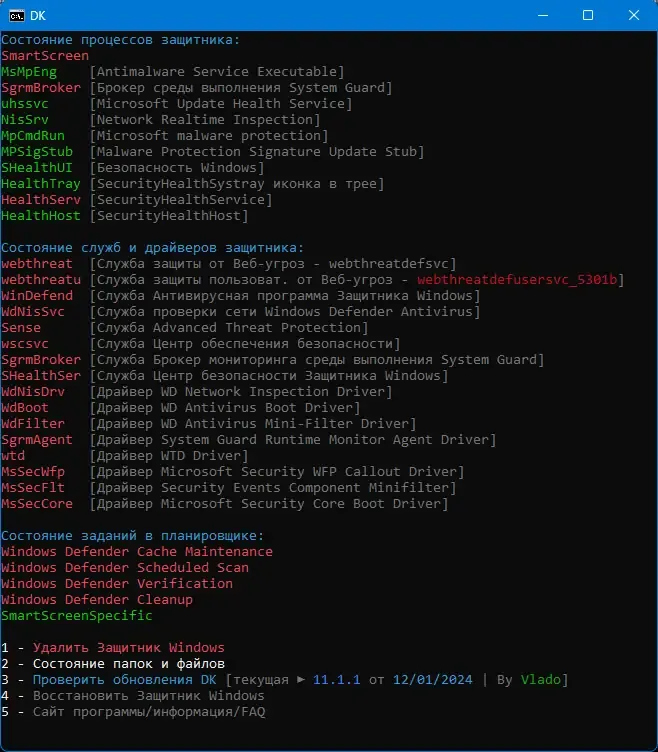Click the MsMpEng process name
The height and width of the screenshot is (752, 658).
[x=29, y=72]
